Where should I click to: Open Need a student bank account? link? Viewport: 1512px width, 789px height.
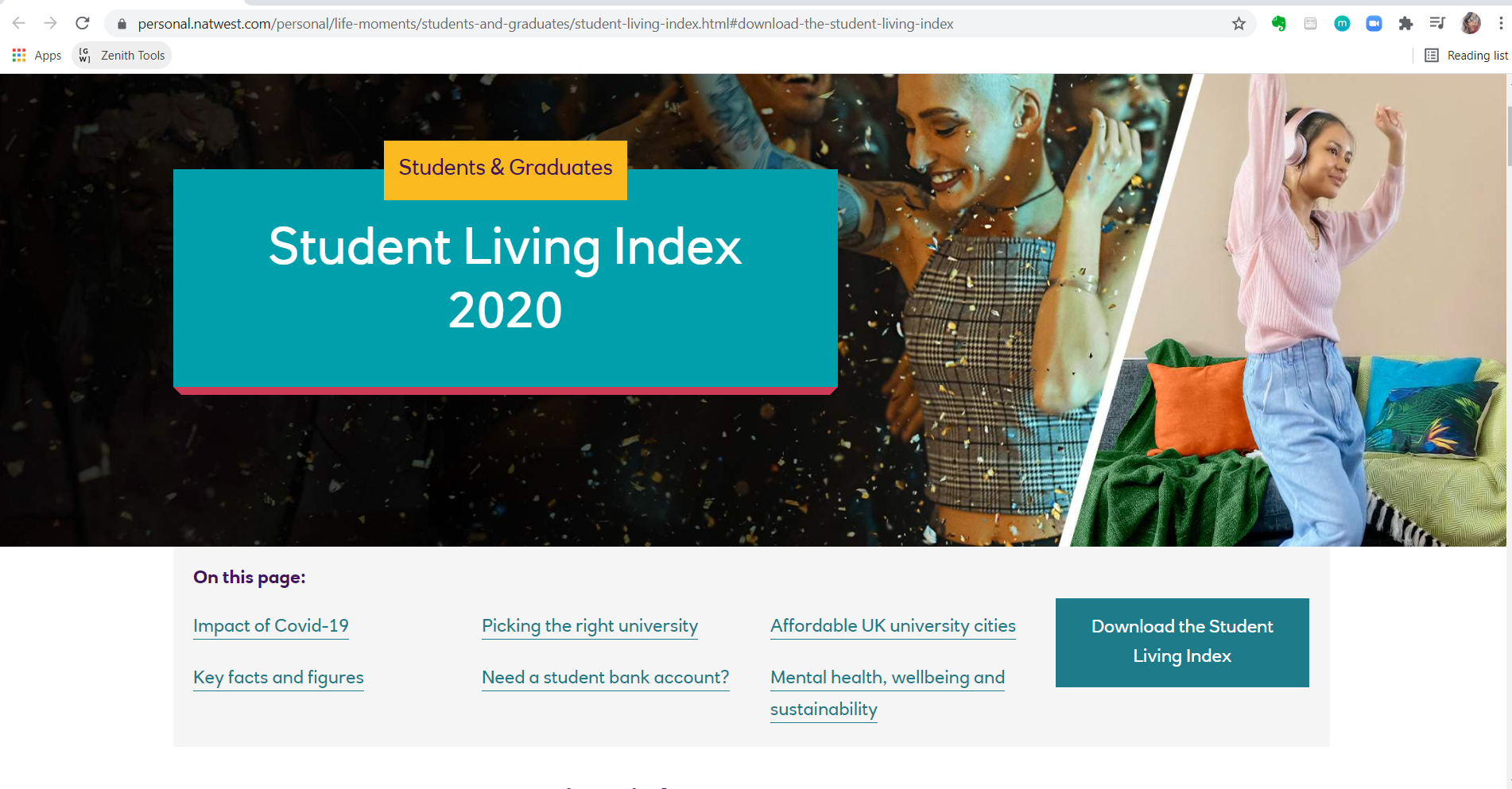tap(606, 678)
